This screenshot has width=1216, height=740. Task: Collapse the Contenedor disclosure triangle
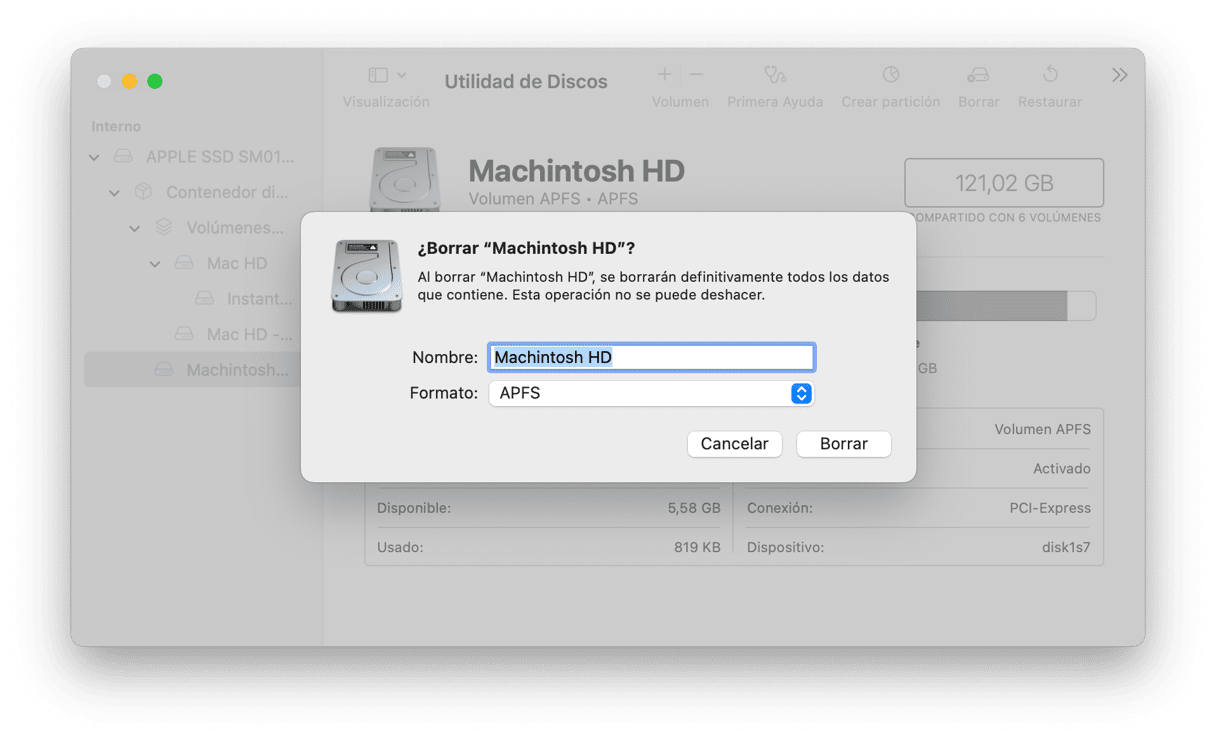point(115,192)
